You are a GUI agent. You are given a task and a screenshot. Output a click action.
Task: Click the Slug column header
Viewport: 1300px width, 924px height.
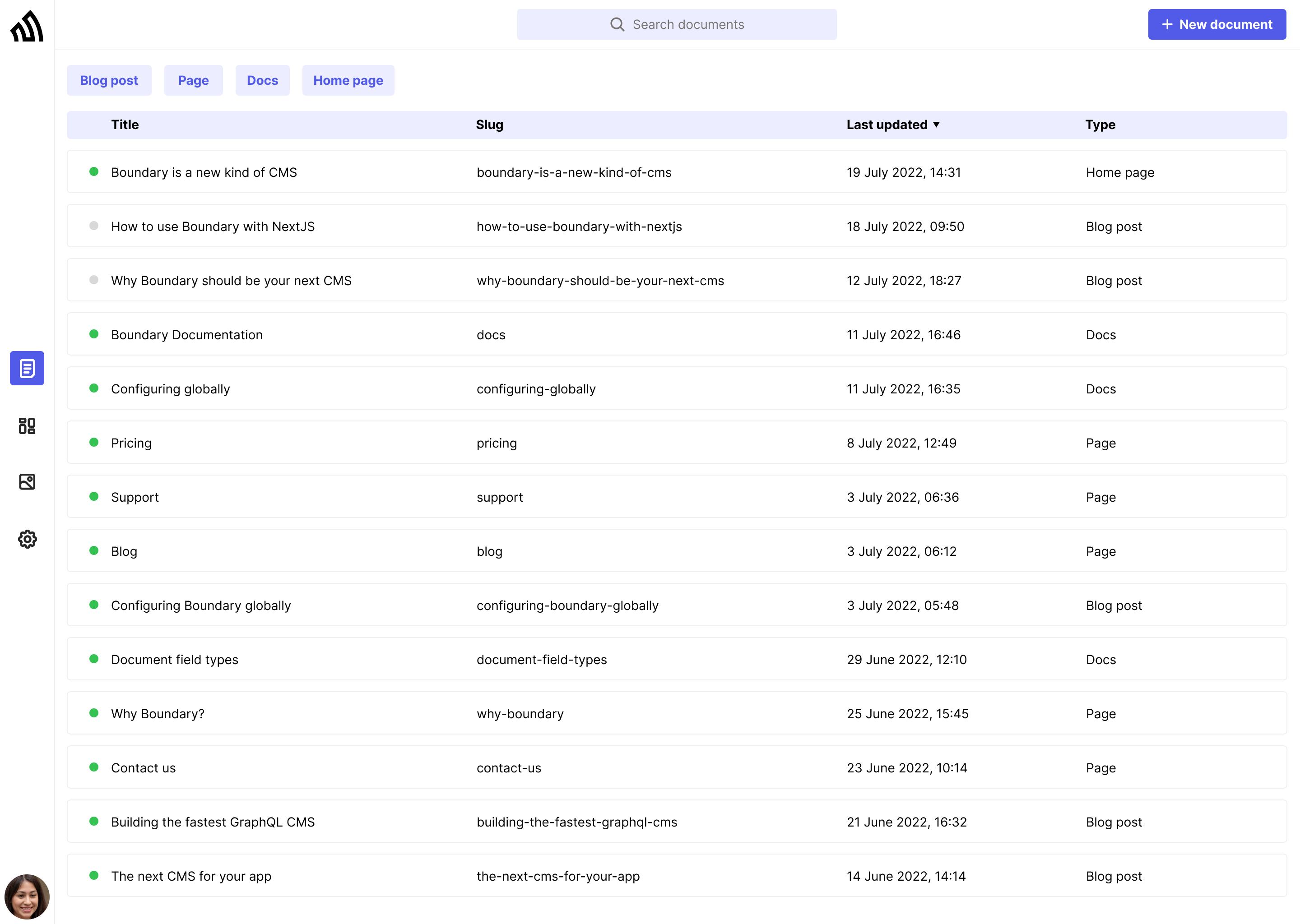(489, 125)
